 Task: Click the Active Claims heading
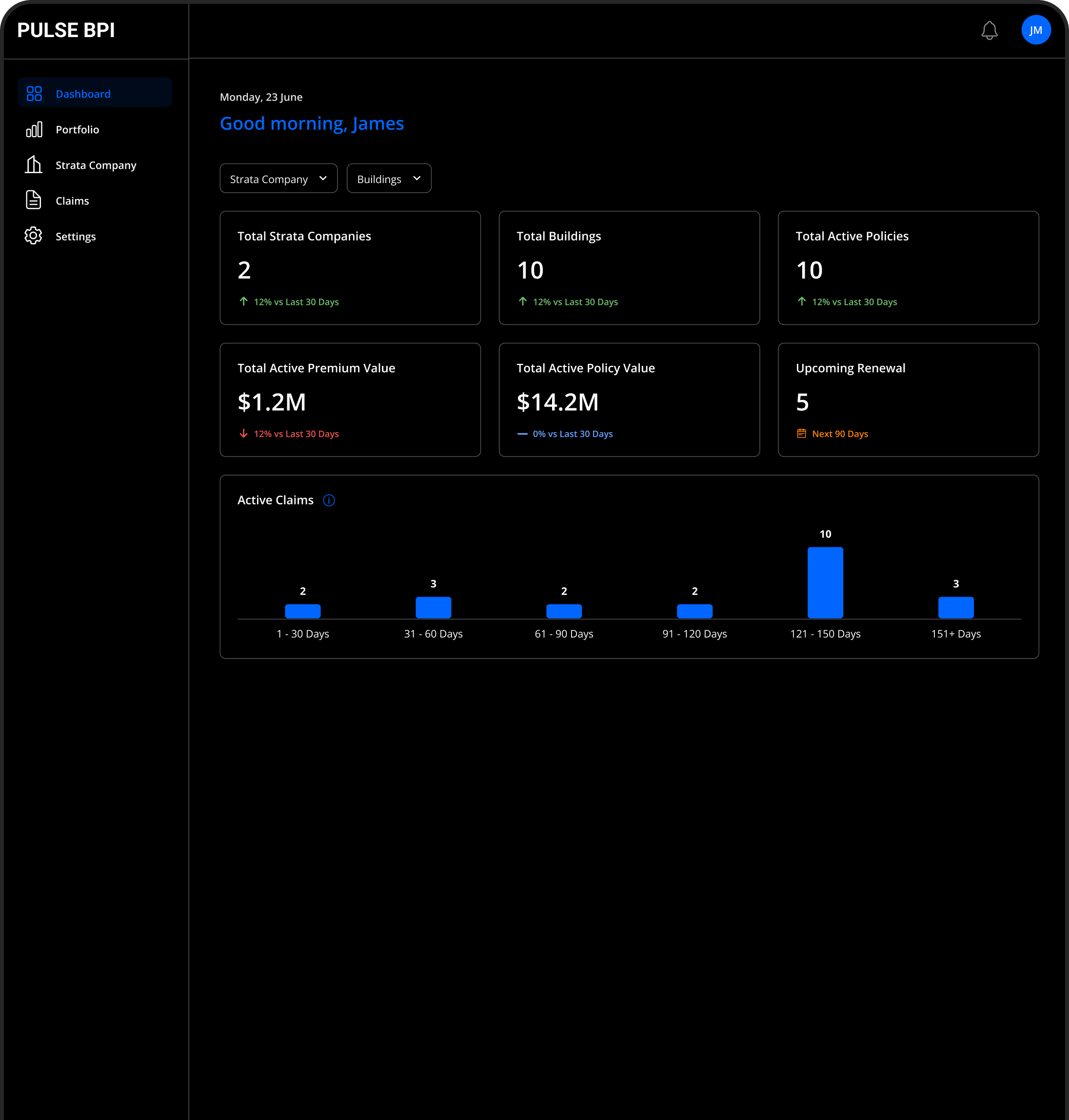coord(275,500)
